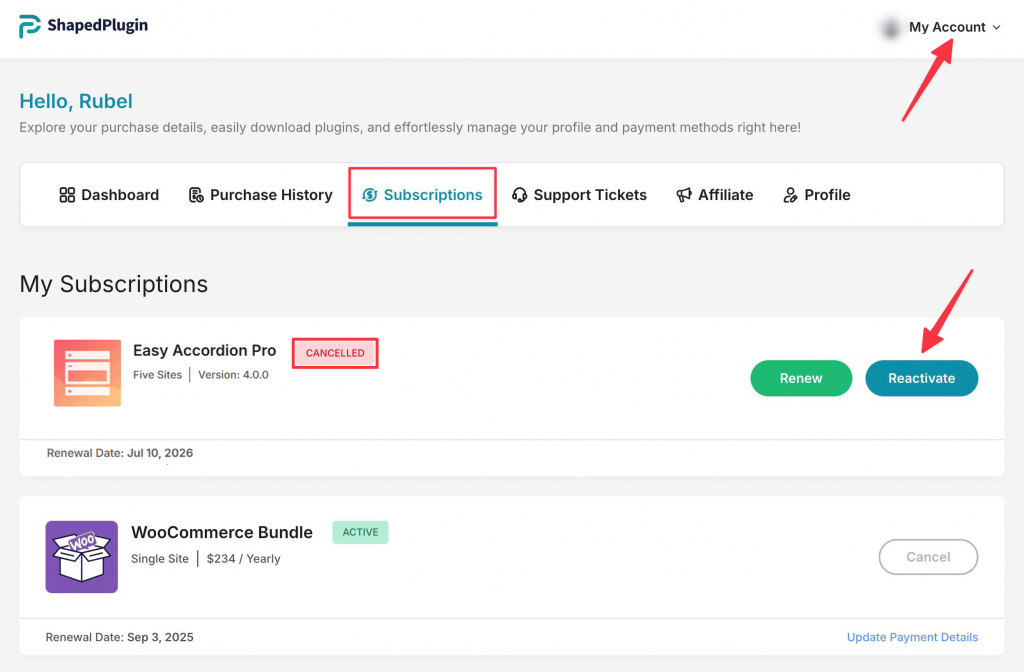Reactivate the Easy Accordion Pro subscription

pyautogui.click(x=921, y=378)
